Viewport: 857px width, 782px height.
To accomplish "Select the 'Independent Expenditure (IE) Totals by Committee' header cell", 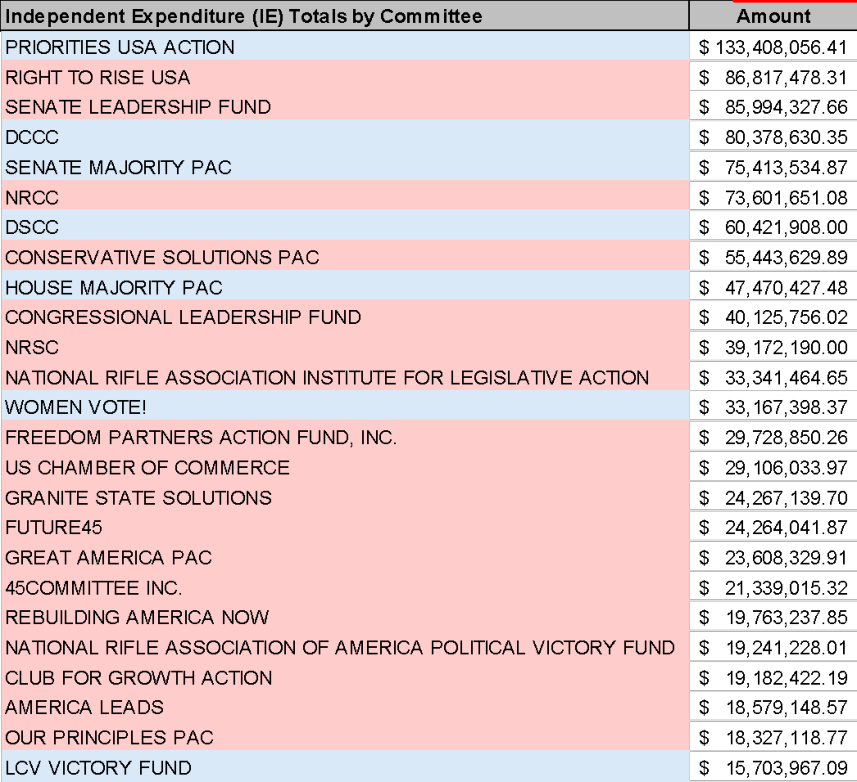I will 344,16.
